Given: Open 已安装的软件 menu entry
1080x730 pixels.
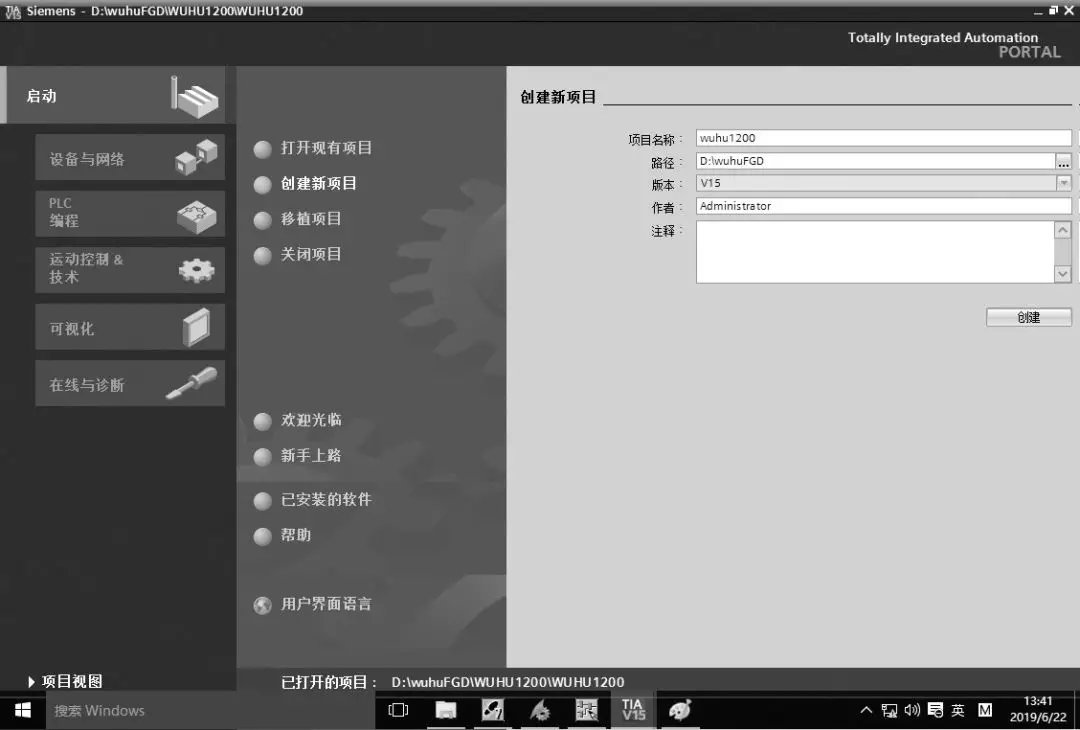Looking at the screenshot, I should [325, 500].
